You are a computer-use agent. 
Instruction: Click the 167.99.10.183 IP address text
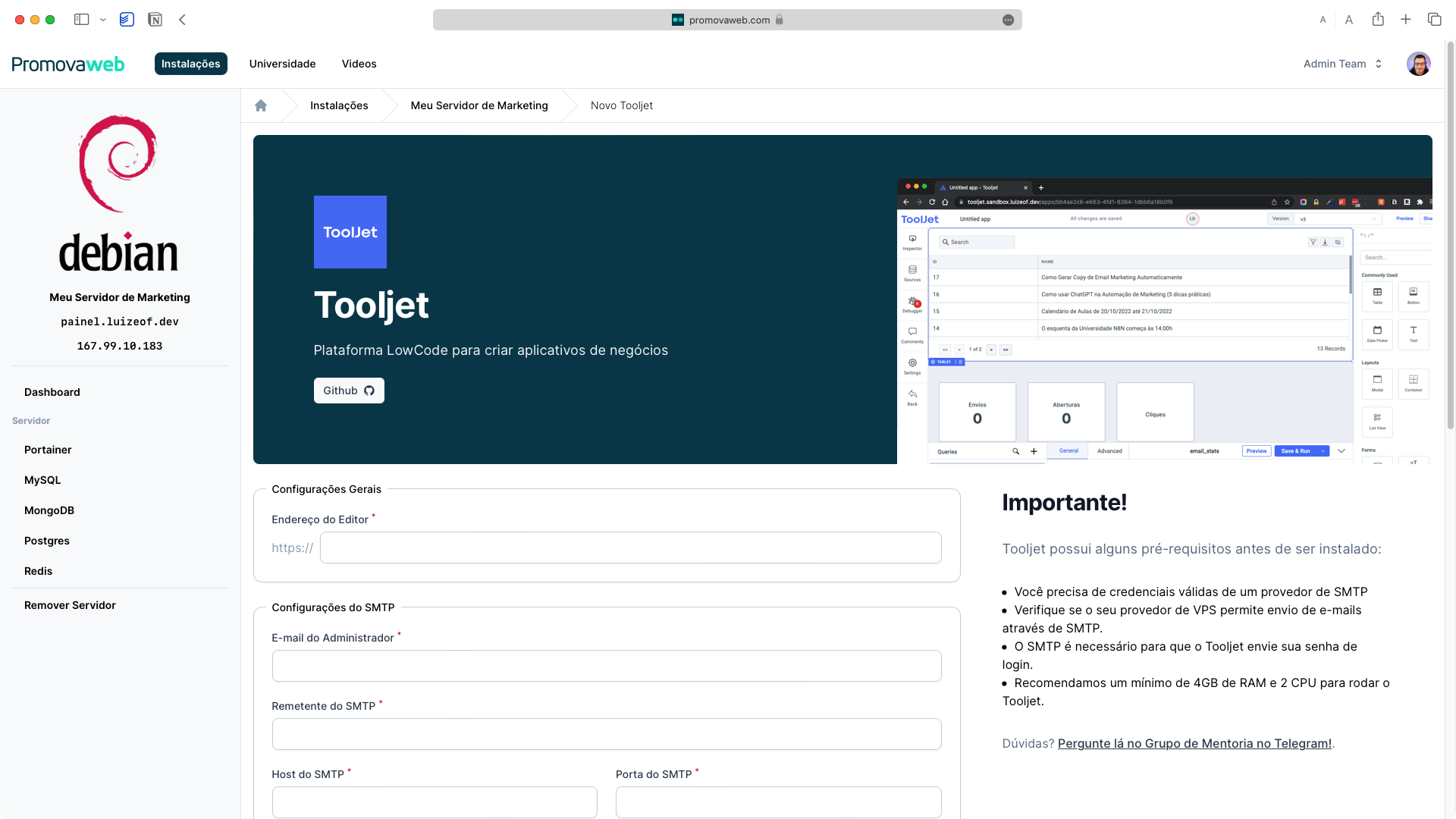120,346
